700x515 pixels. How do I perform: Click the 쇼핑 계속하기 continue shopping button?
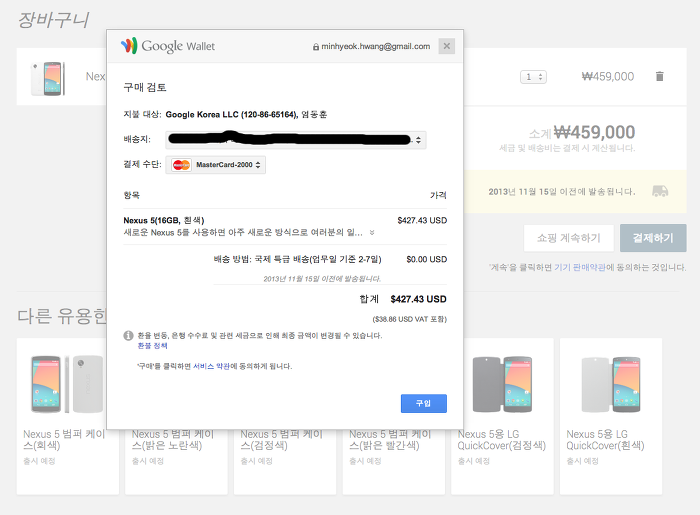[569, 238]
